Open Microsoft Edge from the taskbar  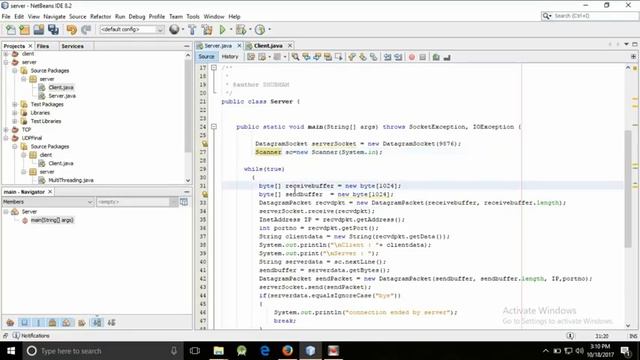264,351
